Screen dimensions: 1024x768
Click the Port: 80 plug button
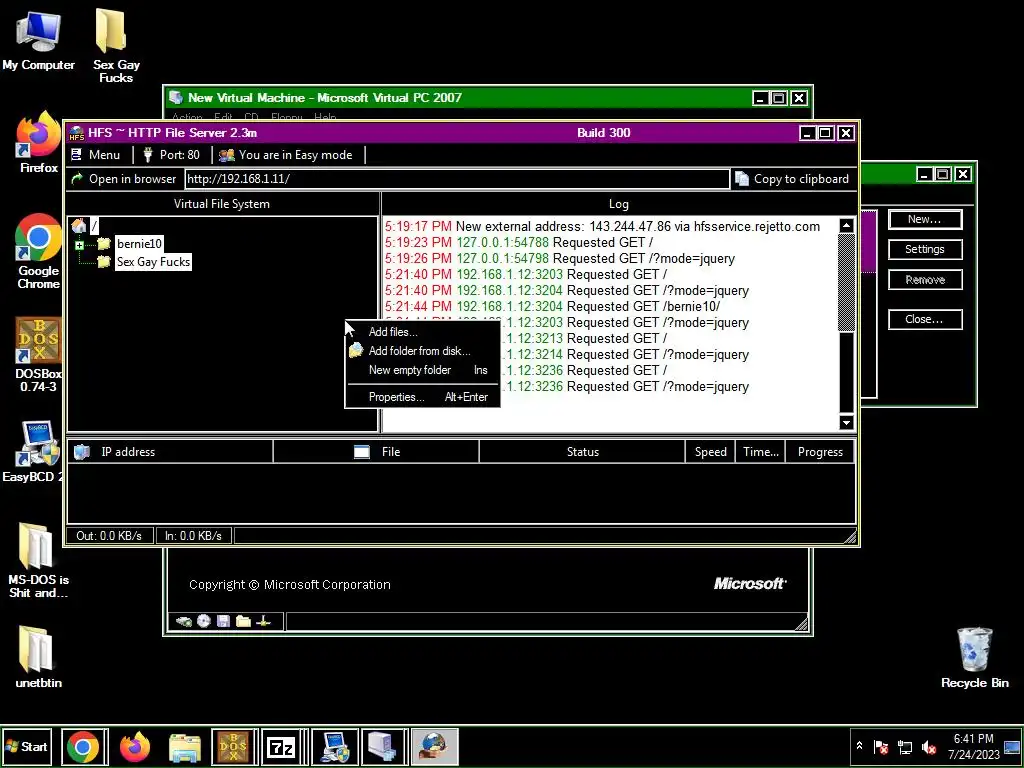pos(172,155)
